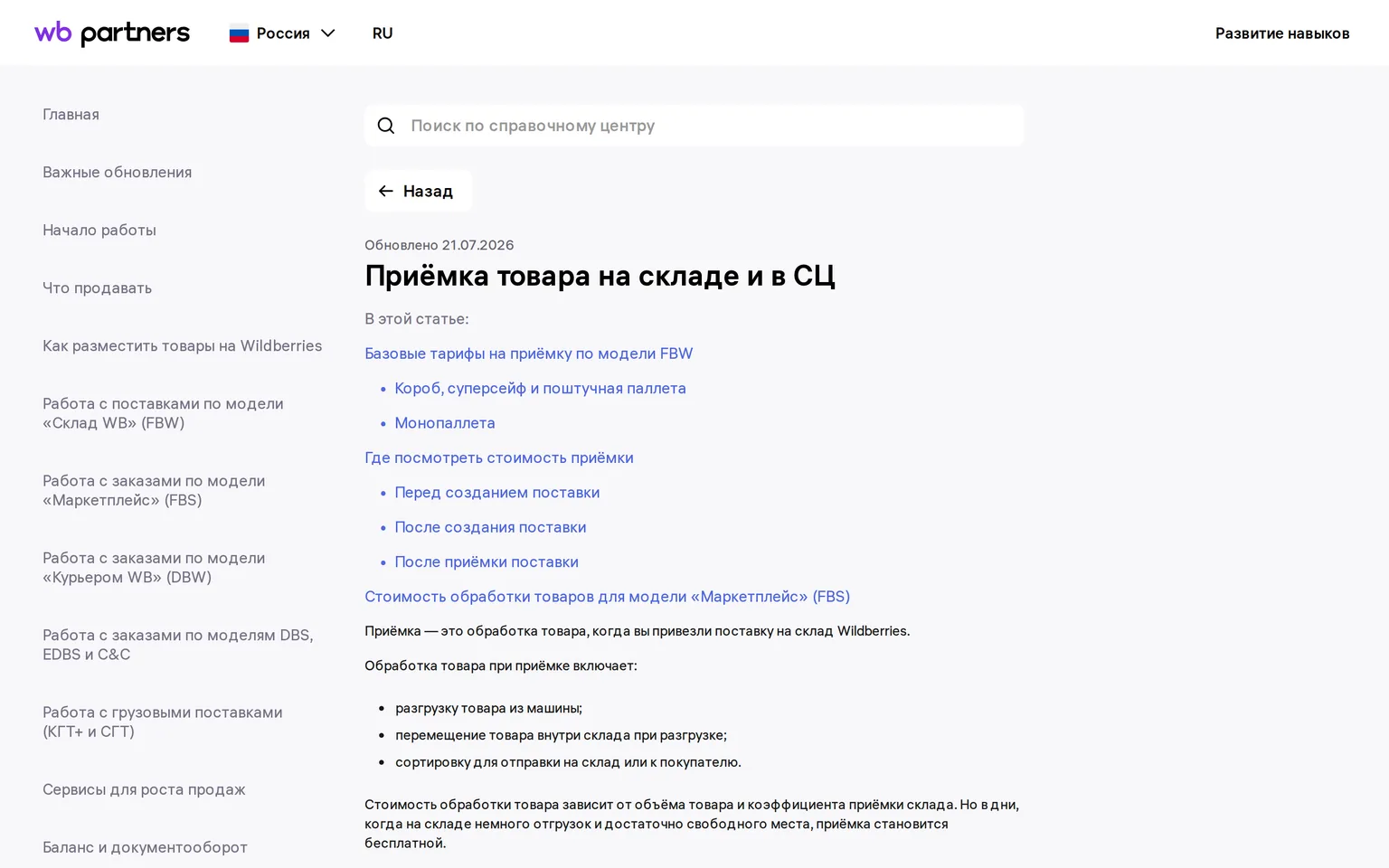1389x868 pixels.
Task: Click the Russian flag icon
Action: [239, 33]
